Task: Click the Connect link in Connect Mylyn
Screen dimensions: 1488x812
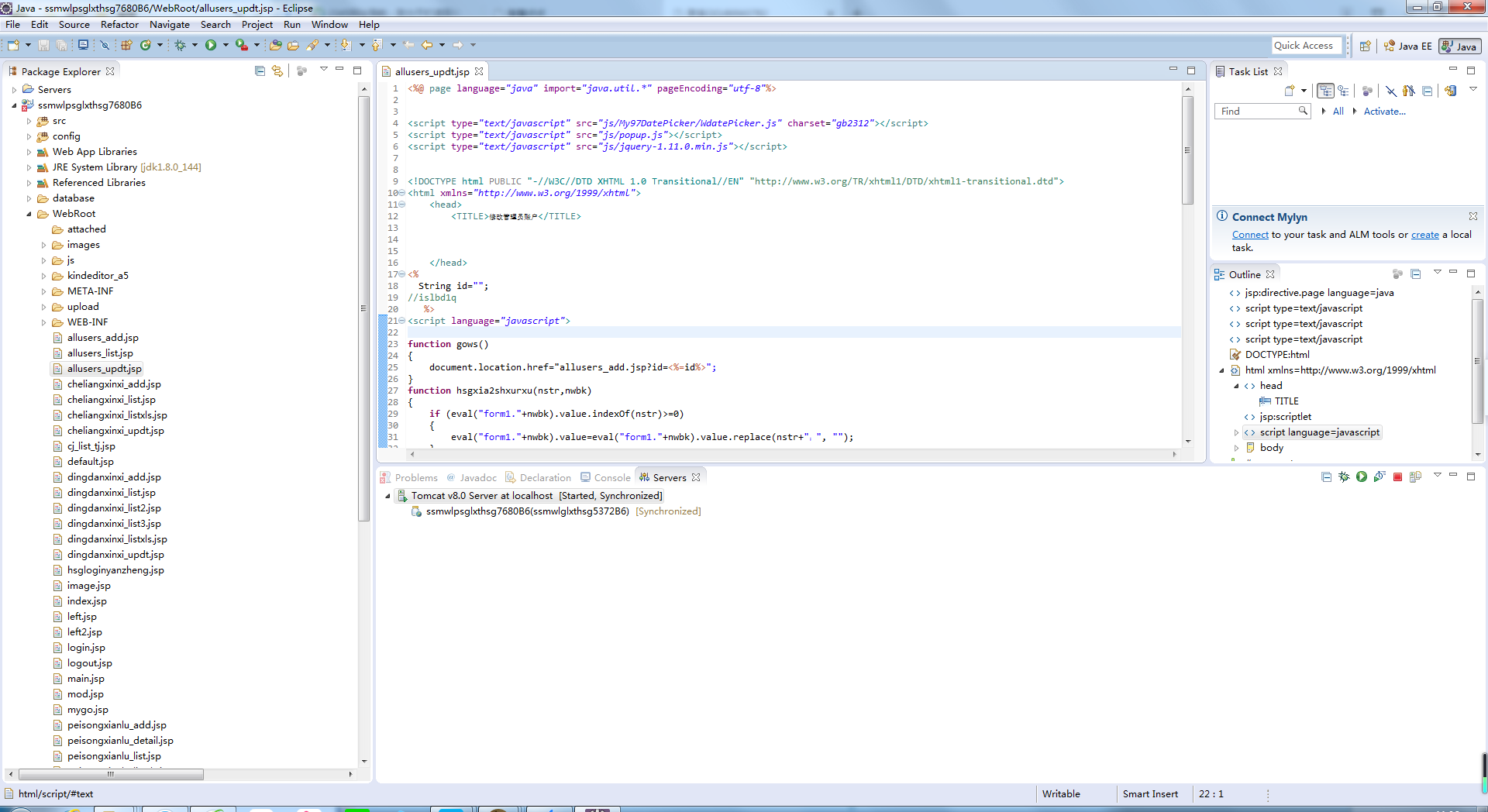Action: pos(1250,235)
